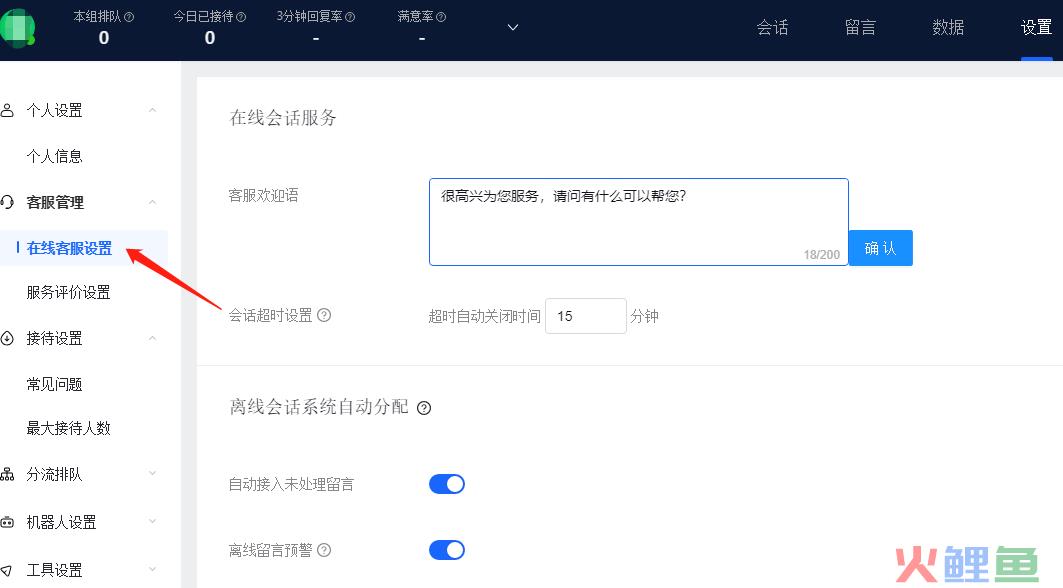Click the help icon next to 离线会话系统自动分配
The image size is (1063, 588).
pyautogui.click(x=424, y=408)
